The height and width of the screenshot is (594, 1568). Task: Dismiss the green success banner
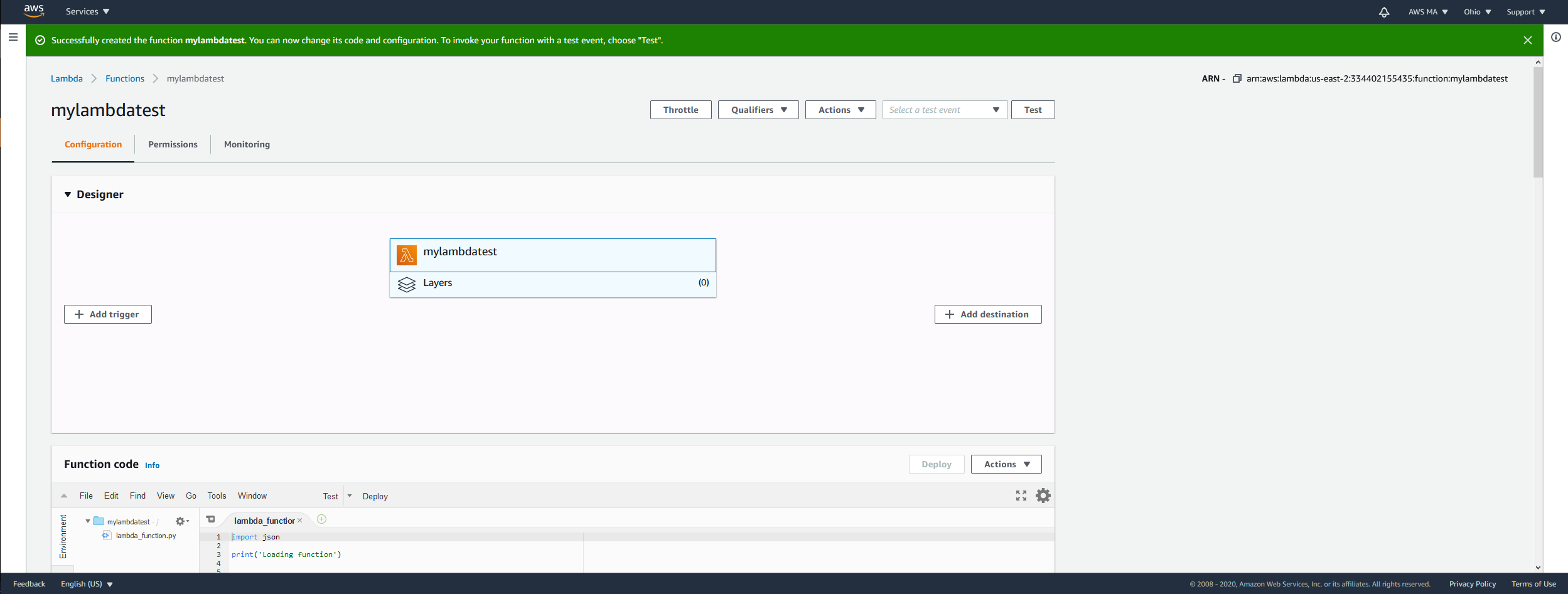coord(1528,40)
